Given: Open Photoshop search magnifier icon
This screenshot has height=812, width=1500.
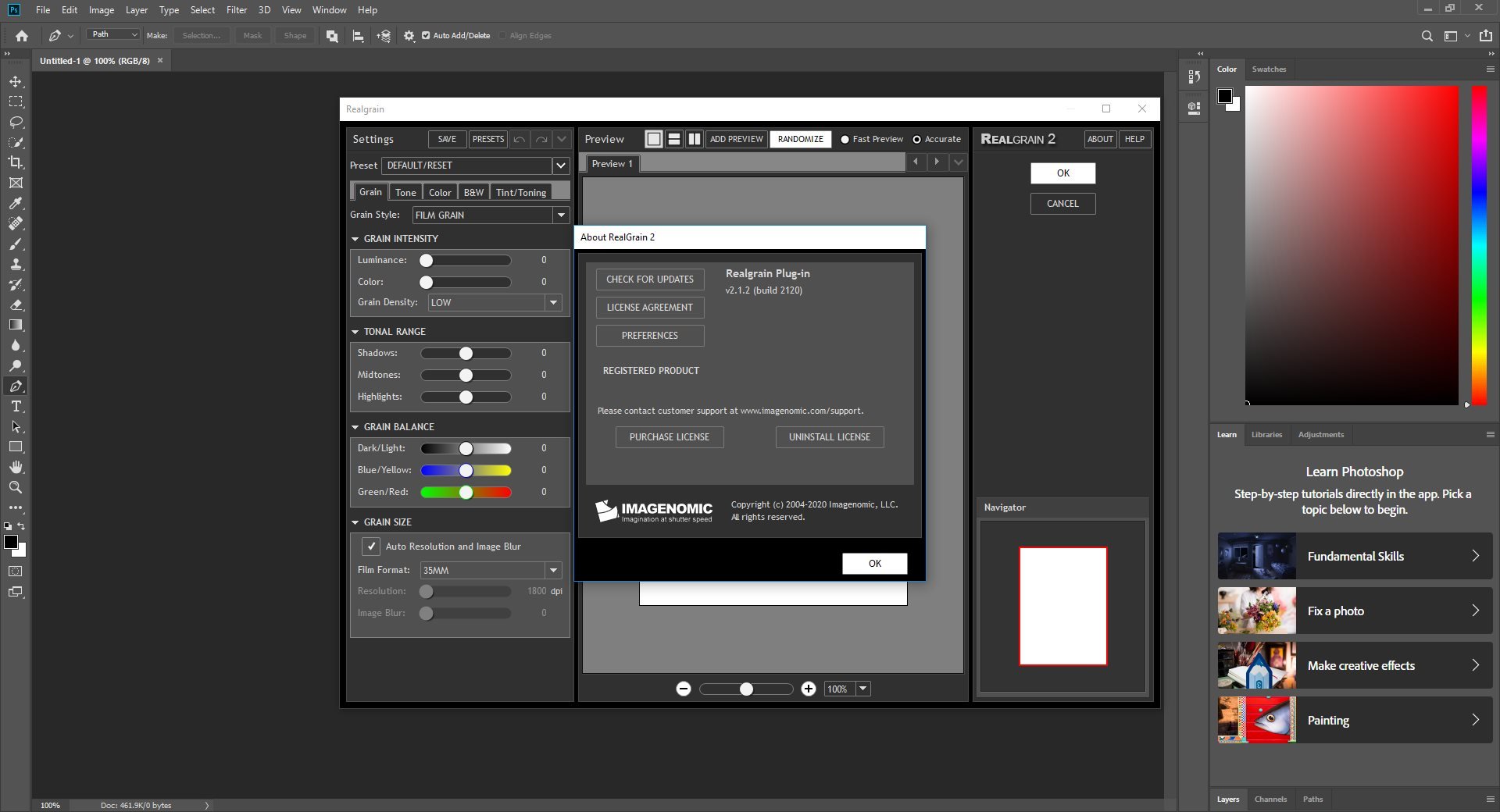Looking at the screenshot, I should point(1427,36).
